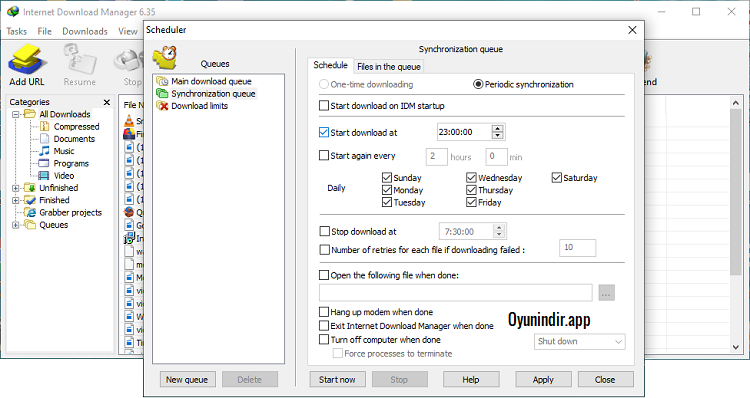Switch to Schedule tab
This screenshot has height=398, width=750.
tap(330, 65)
